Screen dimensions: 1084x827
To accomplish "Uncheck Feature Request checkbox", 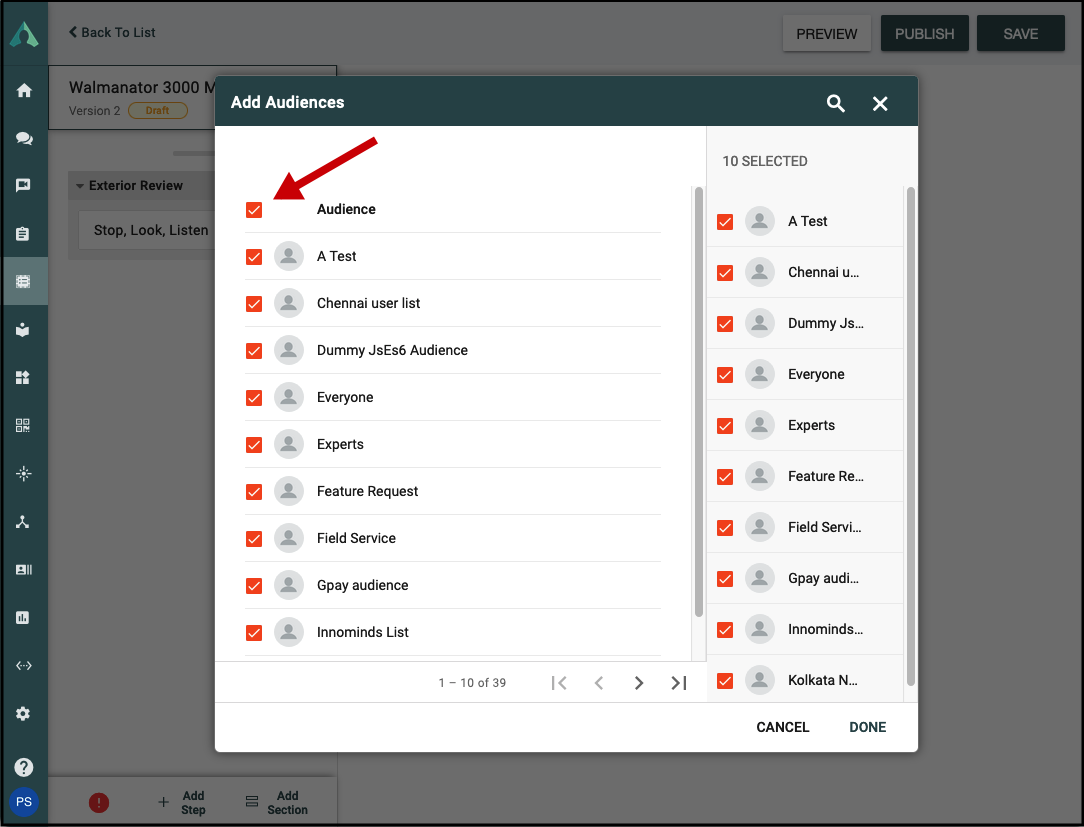I will point(254,492).
